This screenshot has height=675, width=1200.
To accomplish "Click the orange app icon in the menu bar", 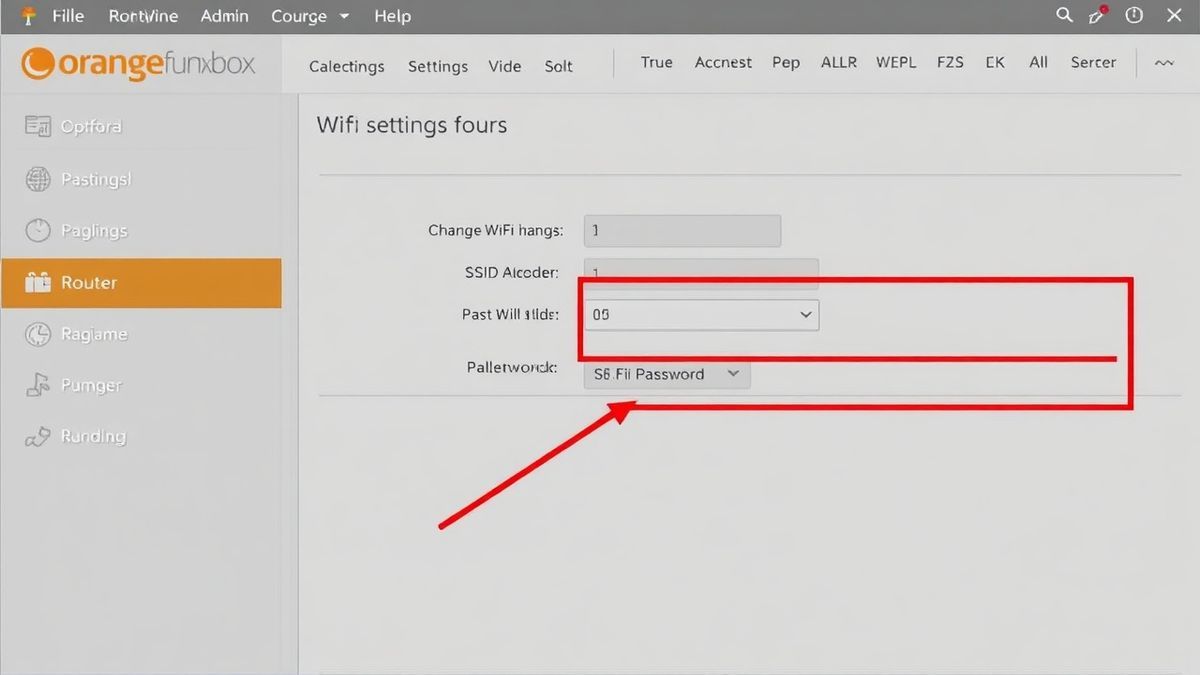I will (x=27, y=16).
